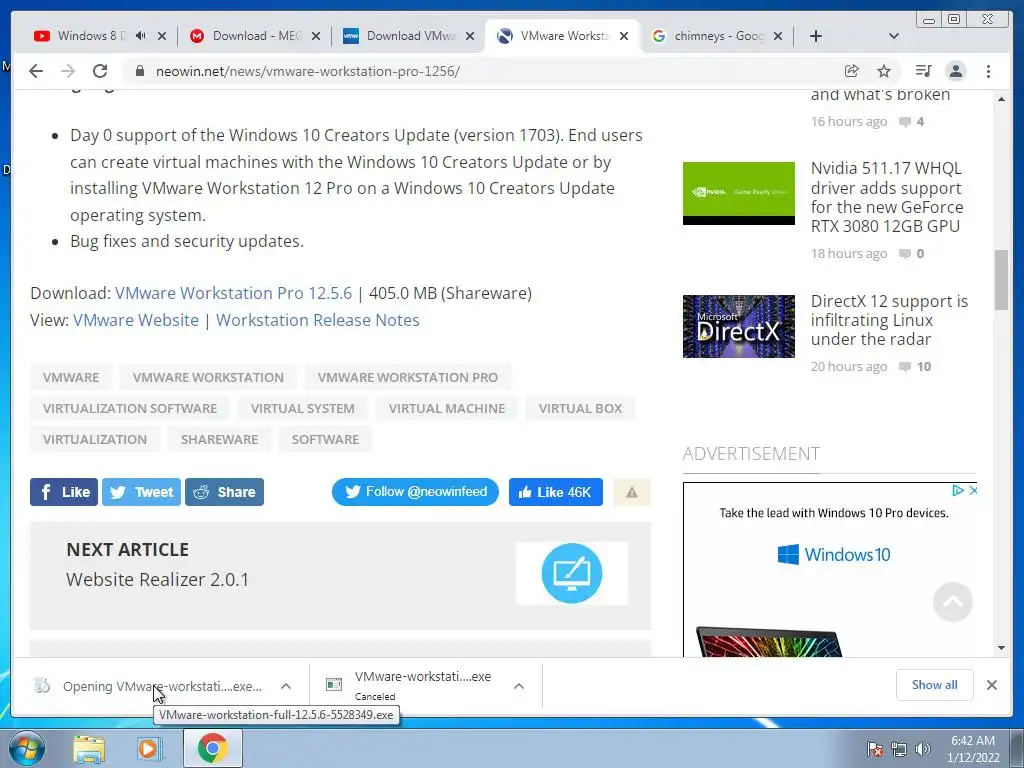Click the Like 46K Facebook button
This screenshot has width=1024, height=768.
pyautogui.click(x=556, y=492)
